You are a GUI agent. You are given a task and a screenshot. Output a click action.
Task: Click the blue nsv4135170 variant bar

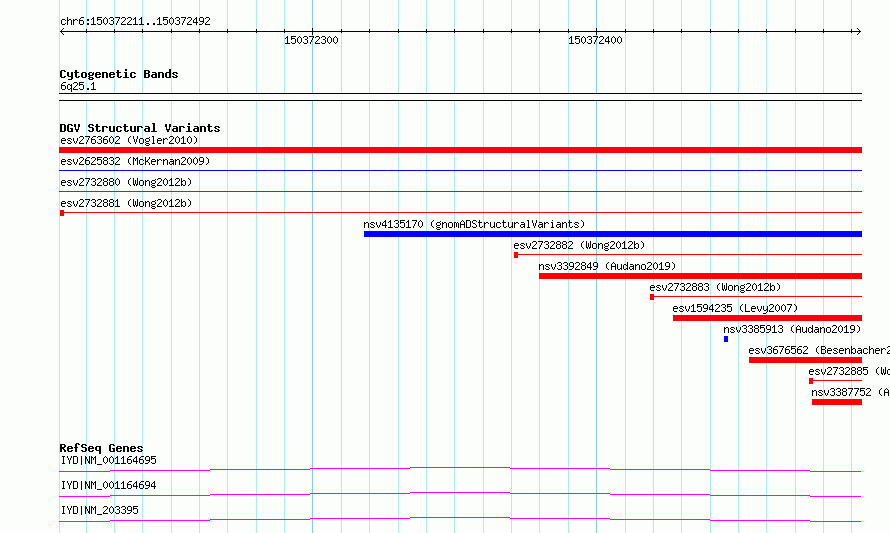click(613, 234)
